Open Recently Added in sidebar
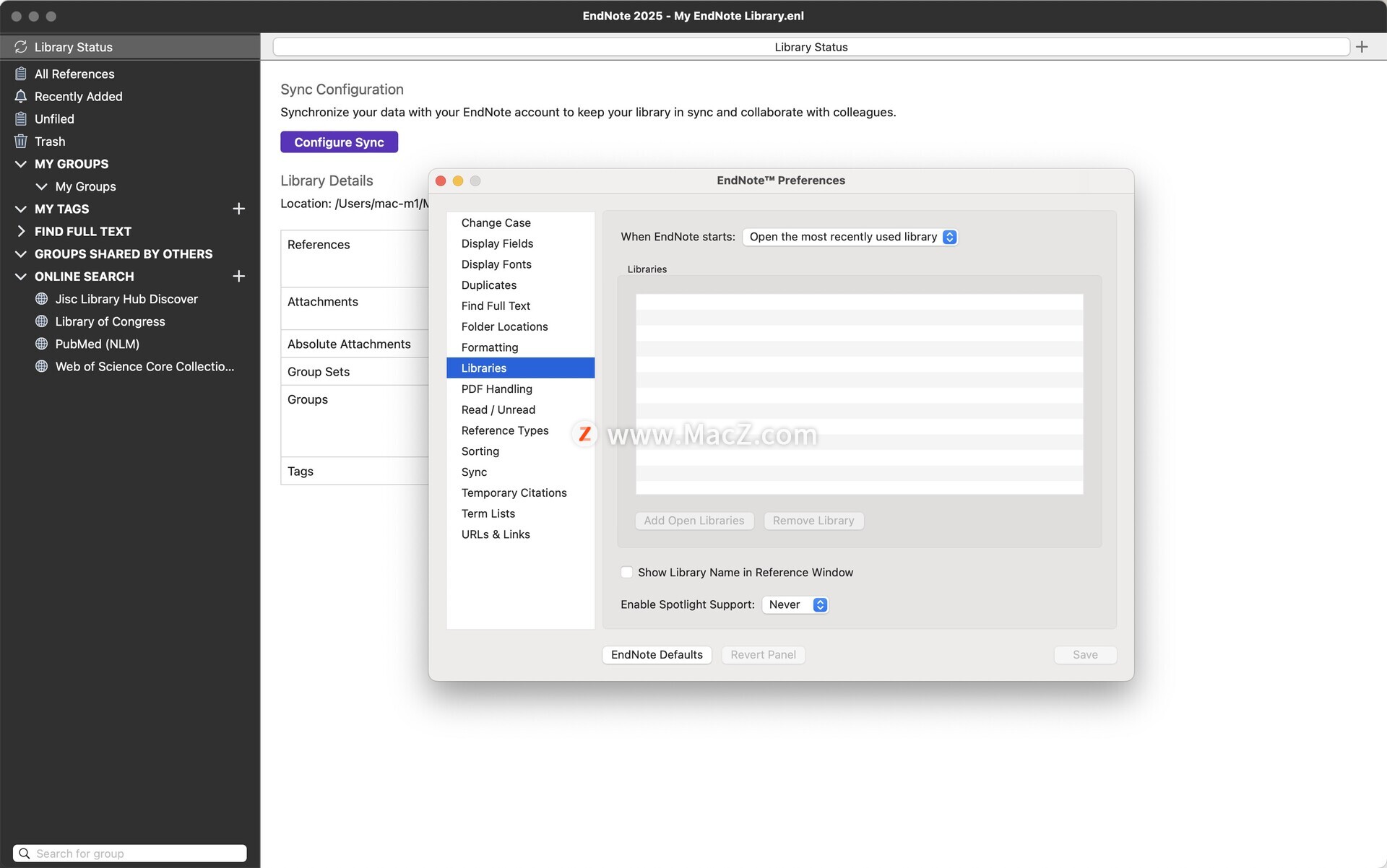The image size is (1387, 868). pos(130,96)
